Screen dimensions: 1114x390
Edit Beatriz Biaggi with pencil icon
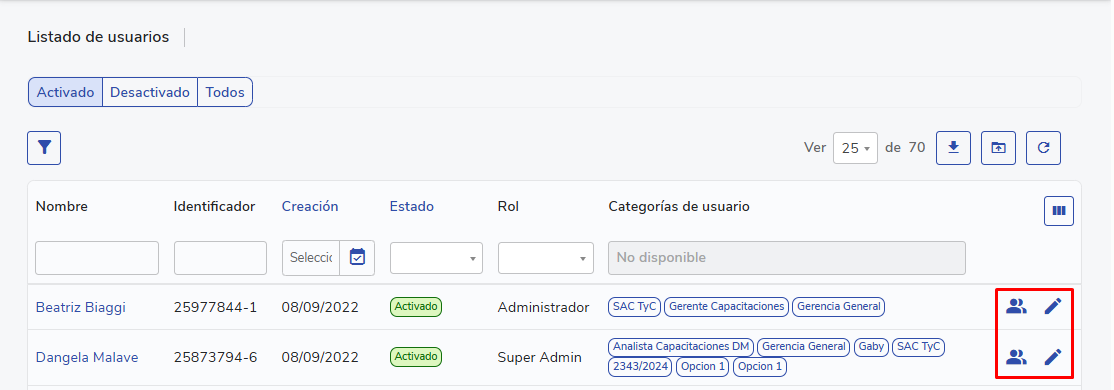point(1053,307)
